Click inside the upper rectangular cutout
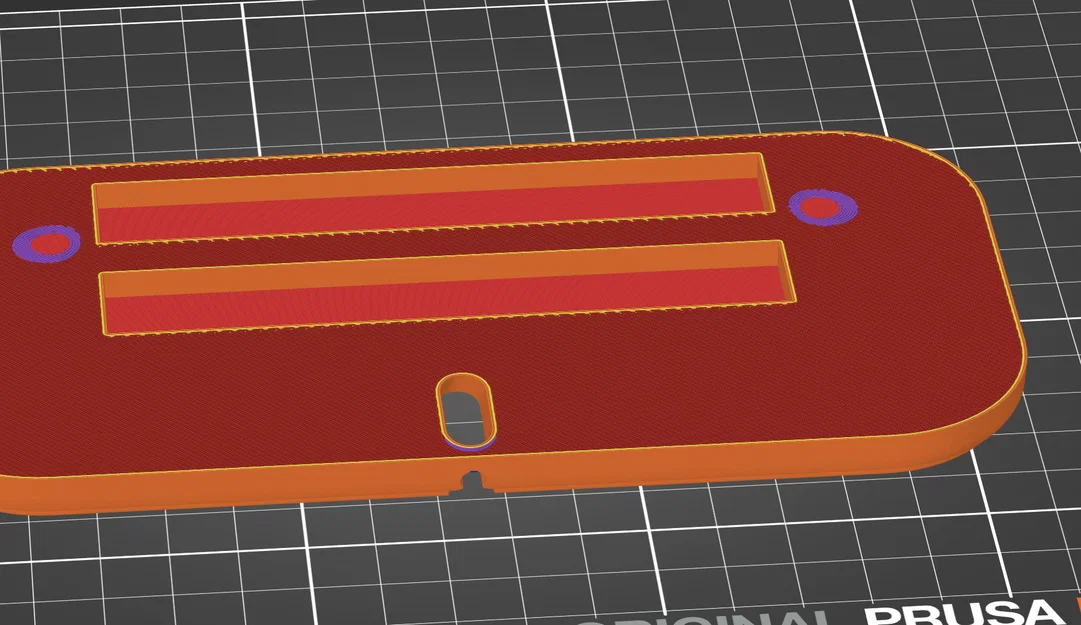This screenshot has width=1081, height=625. point(432,199)
